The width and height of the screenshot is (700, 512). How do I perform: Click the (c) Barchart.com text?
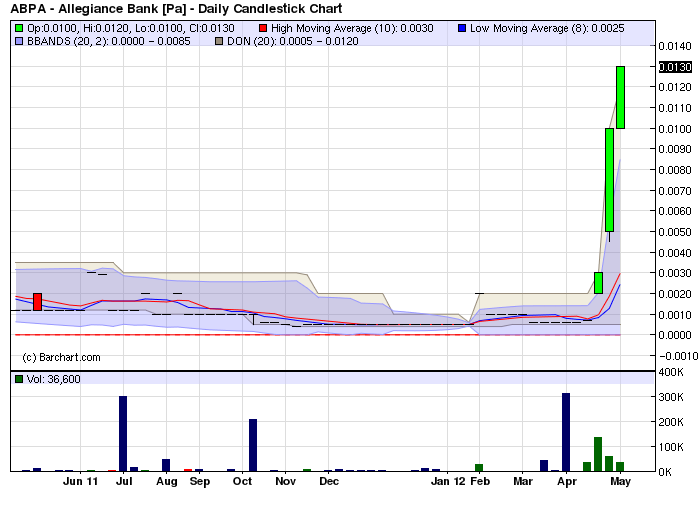point(61,357)
